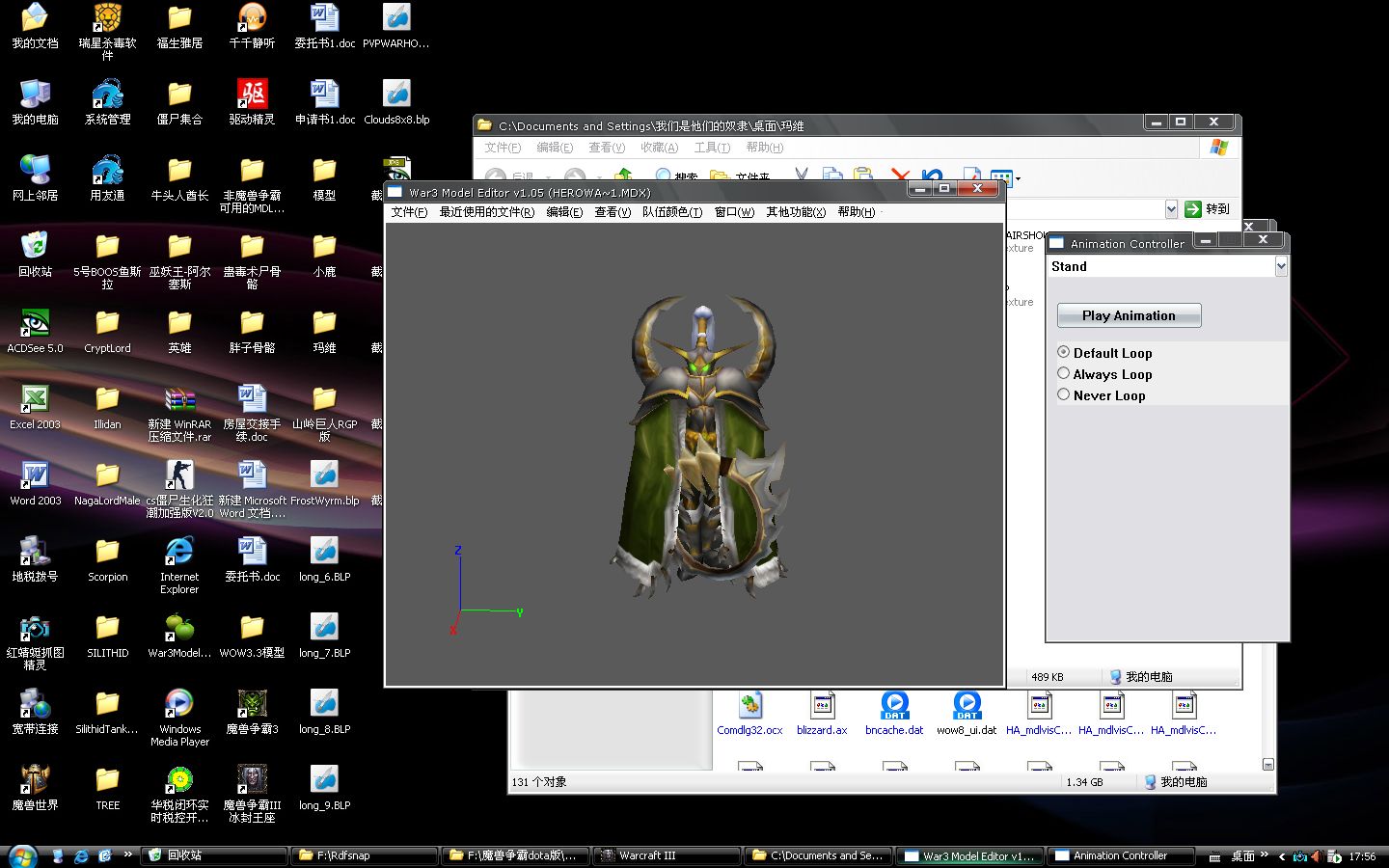Launch Word 2003 desktop shortcut
This screenshot has height=868, width=1389.
click(35, 482)
